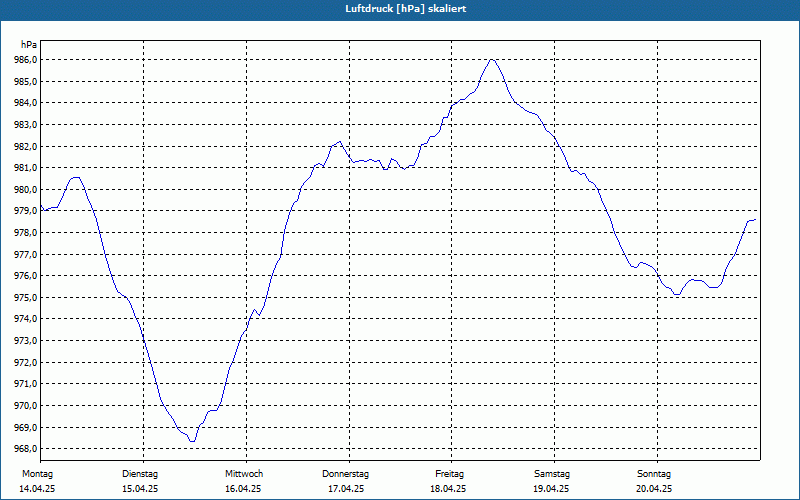Click the pressure curve peak at 986 hPa

[491, 60]
